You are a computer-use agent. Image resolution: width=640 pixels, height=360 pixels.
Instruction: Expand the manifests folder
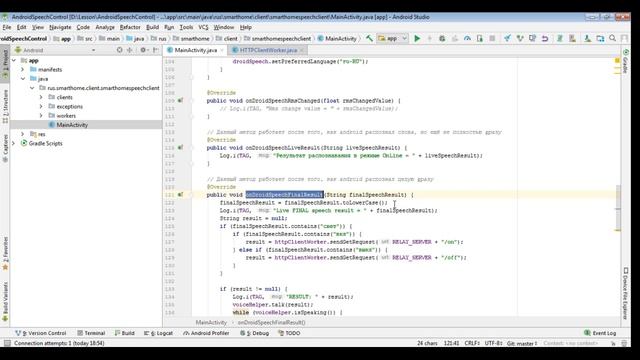(23, 69)
